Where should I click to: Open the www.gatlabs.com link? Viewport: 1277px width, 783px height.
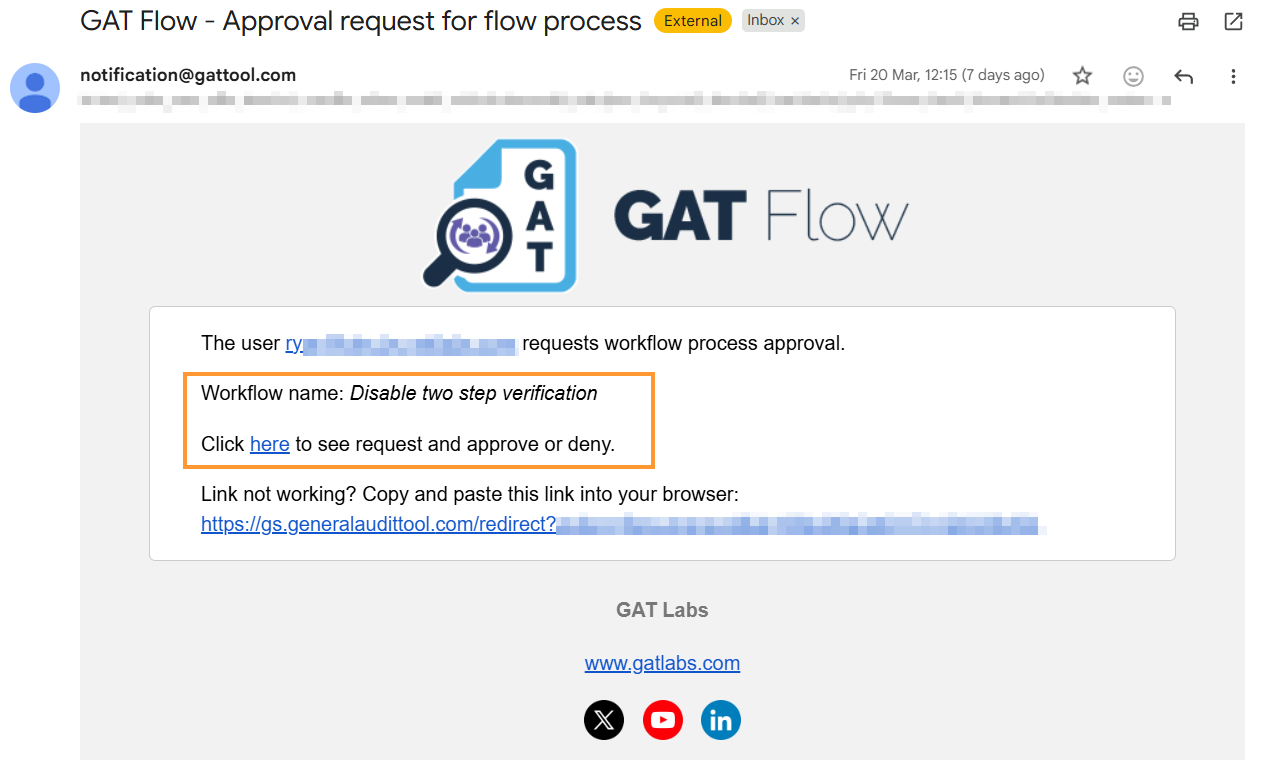pyautogui.click(x=662, y=663)
